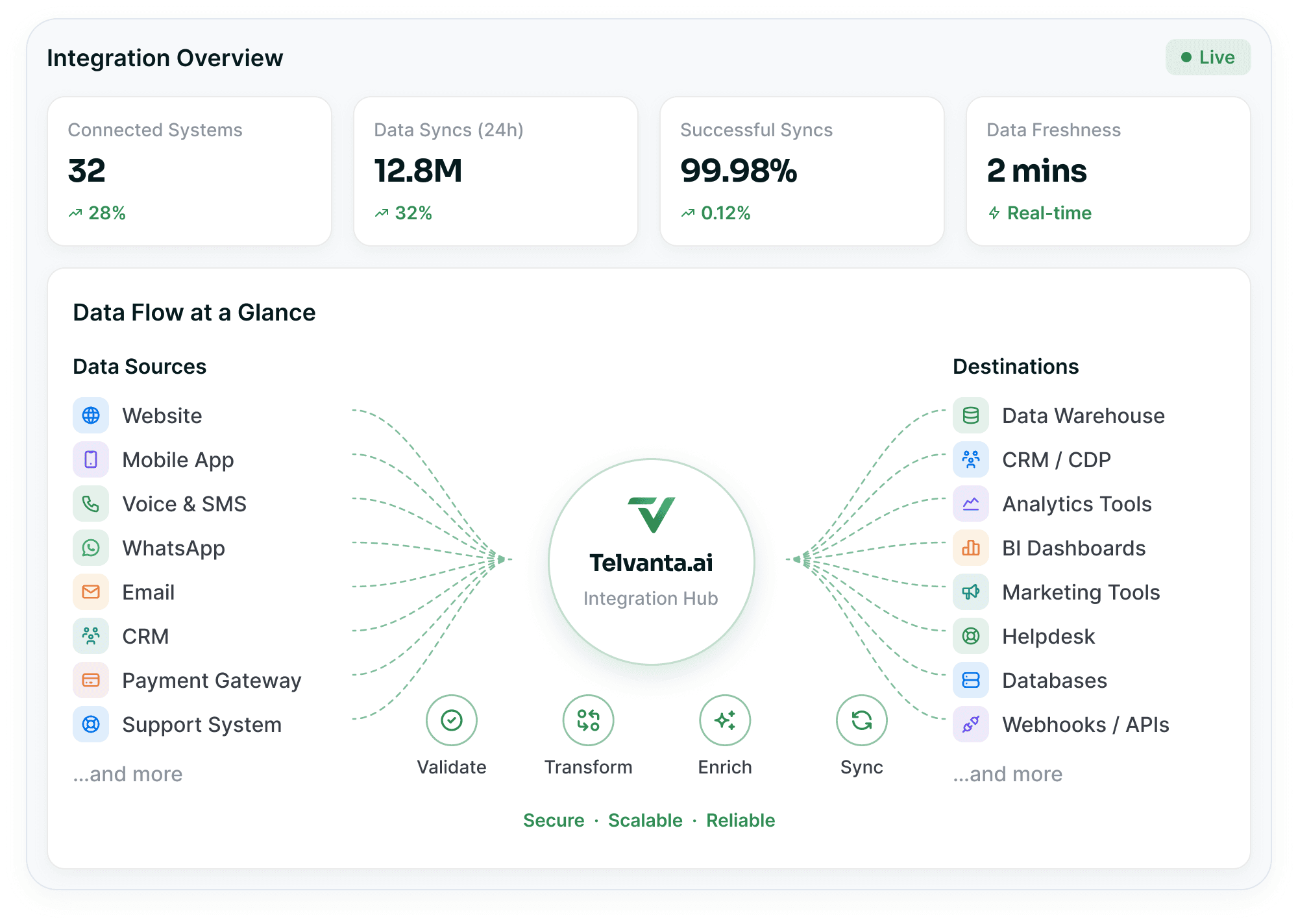Click the 'Payment Gateway' label
The width and height of the screenshot is (1298, 924).
(212, 681)
